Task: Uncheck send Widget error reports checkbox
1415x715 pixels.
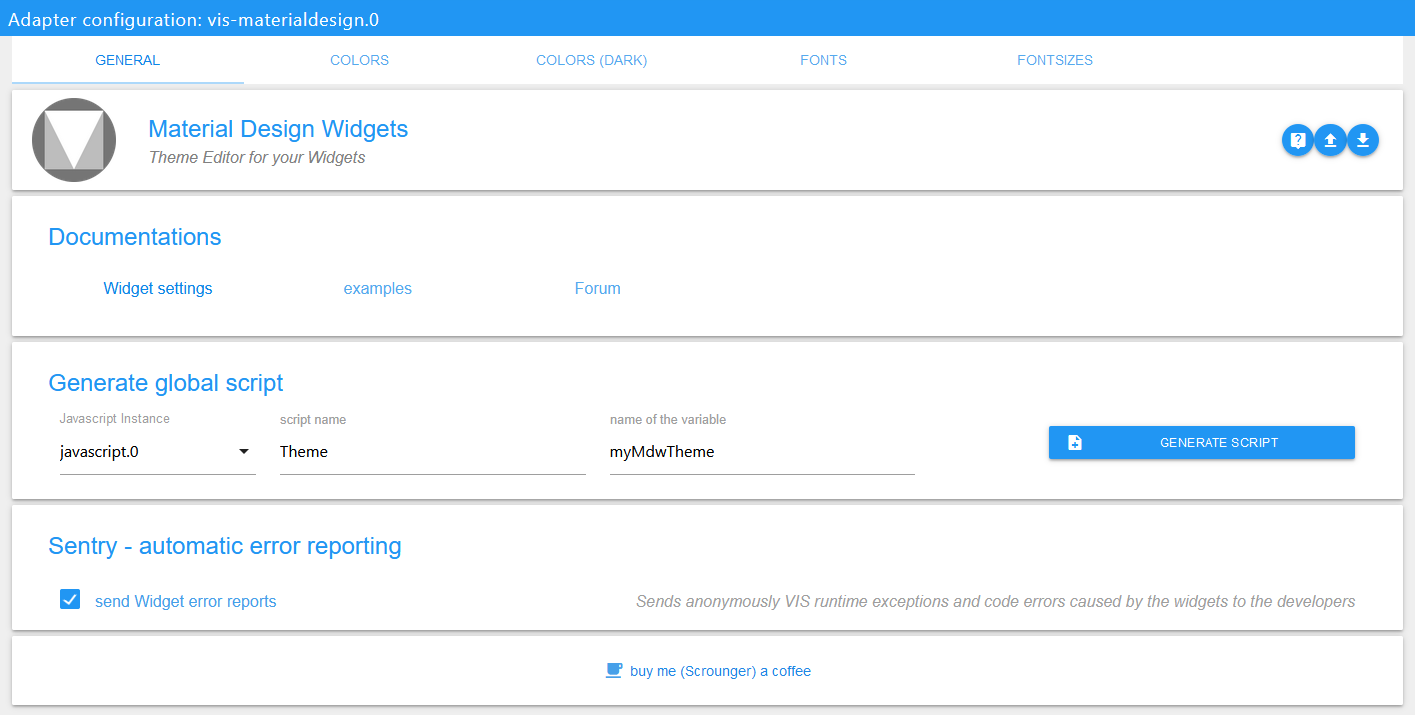Action: point(70,600)
